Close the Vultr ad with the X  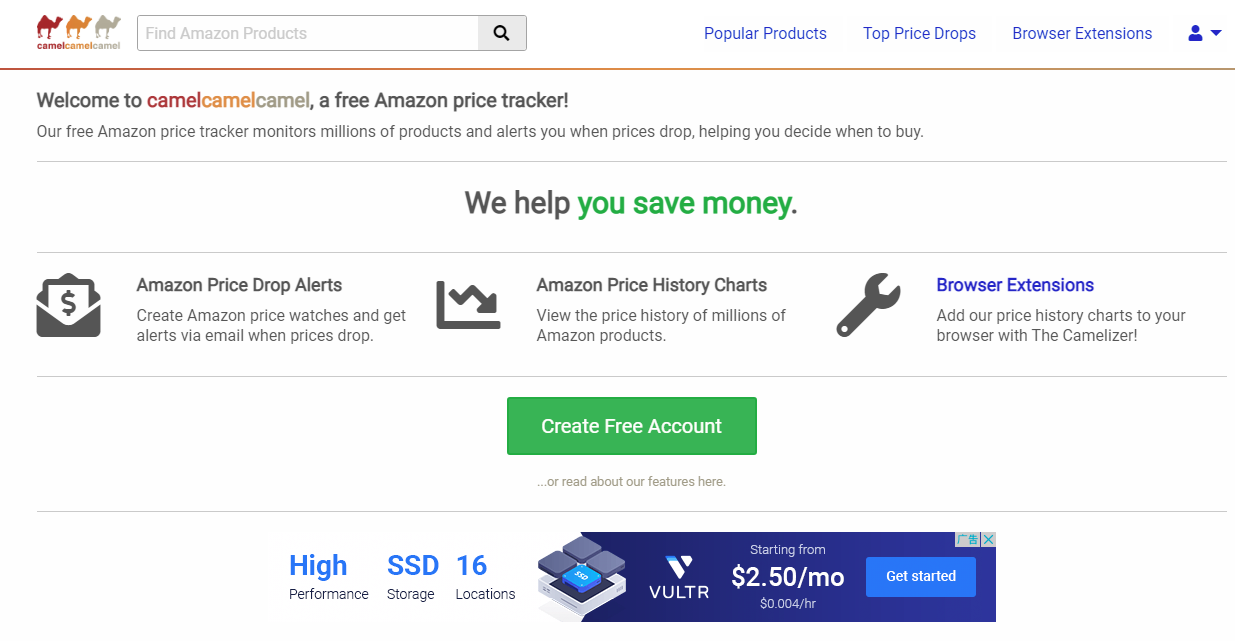988,539
